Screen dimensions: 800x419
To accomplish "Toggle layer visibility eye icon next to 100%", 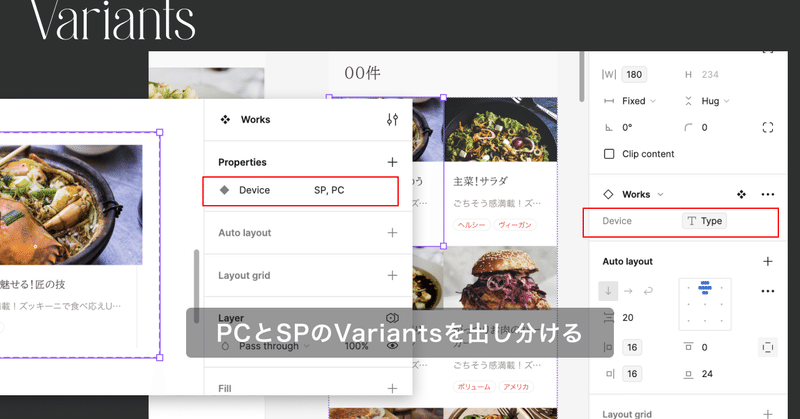I will (x=392, y=346).
